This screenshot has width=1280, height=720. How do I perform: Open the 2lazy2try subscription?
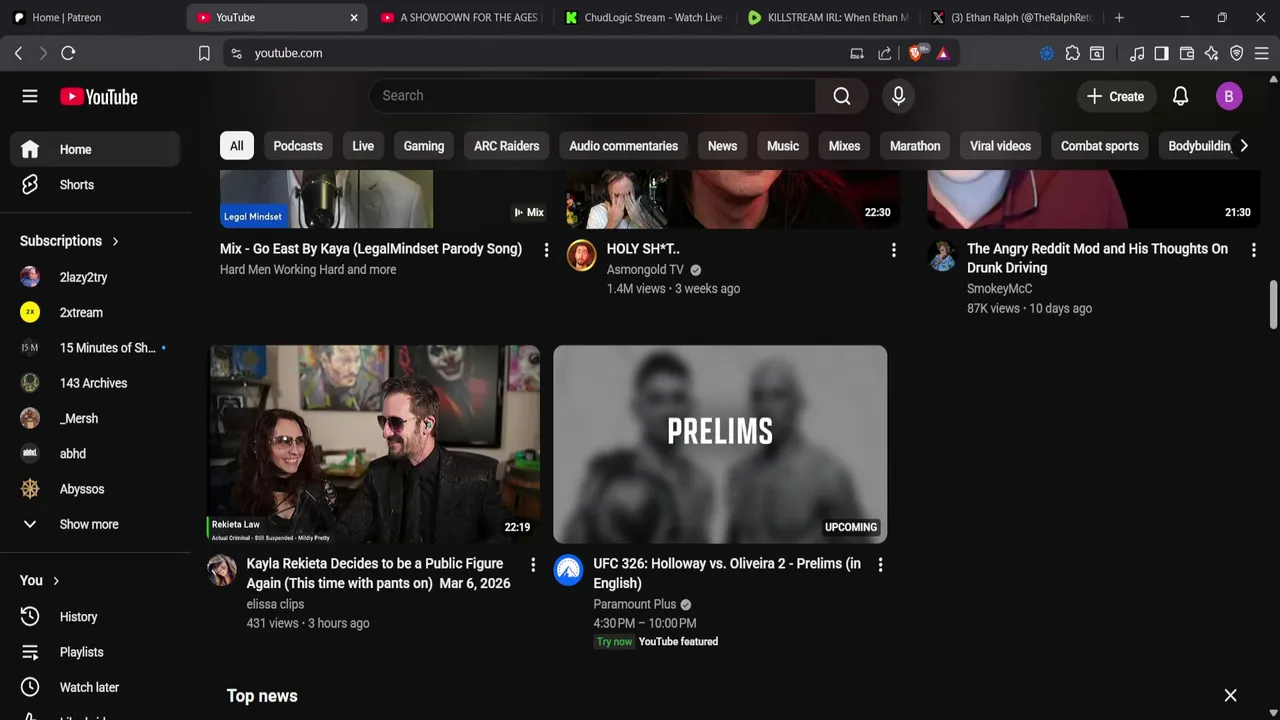point(95,277)
